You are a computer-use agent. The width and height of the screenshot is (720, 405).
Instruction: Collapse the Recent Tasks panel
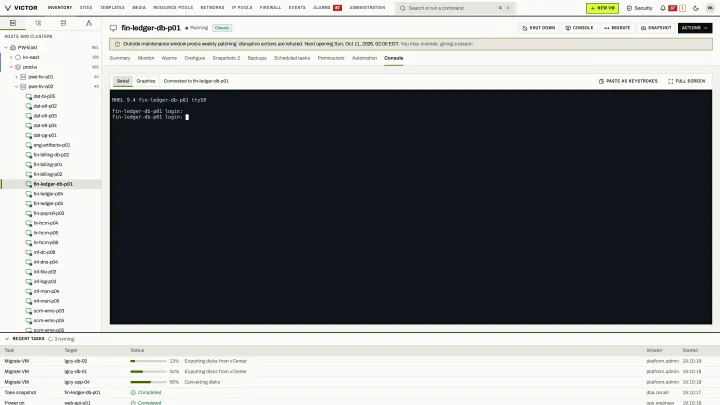pyautogui.click(x=7, y=339)
